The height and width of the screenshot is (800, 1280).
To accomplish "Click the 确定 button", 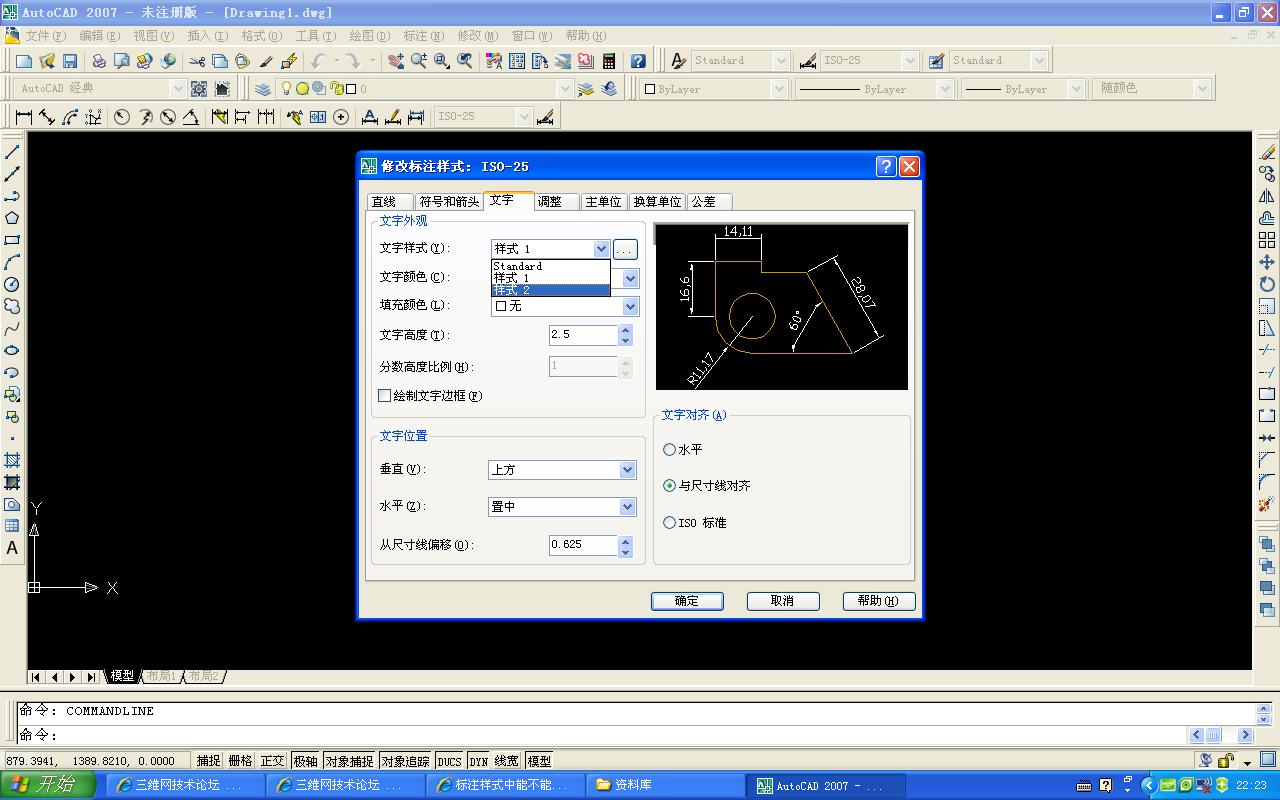I will click(x=687, y=601).
